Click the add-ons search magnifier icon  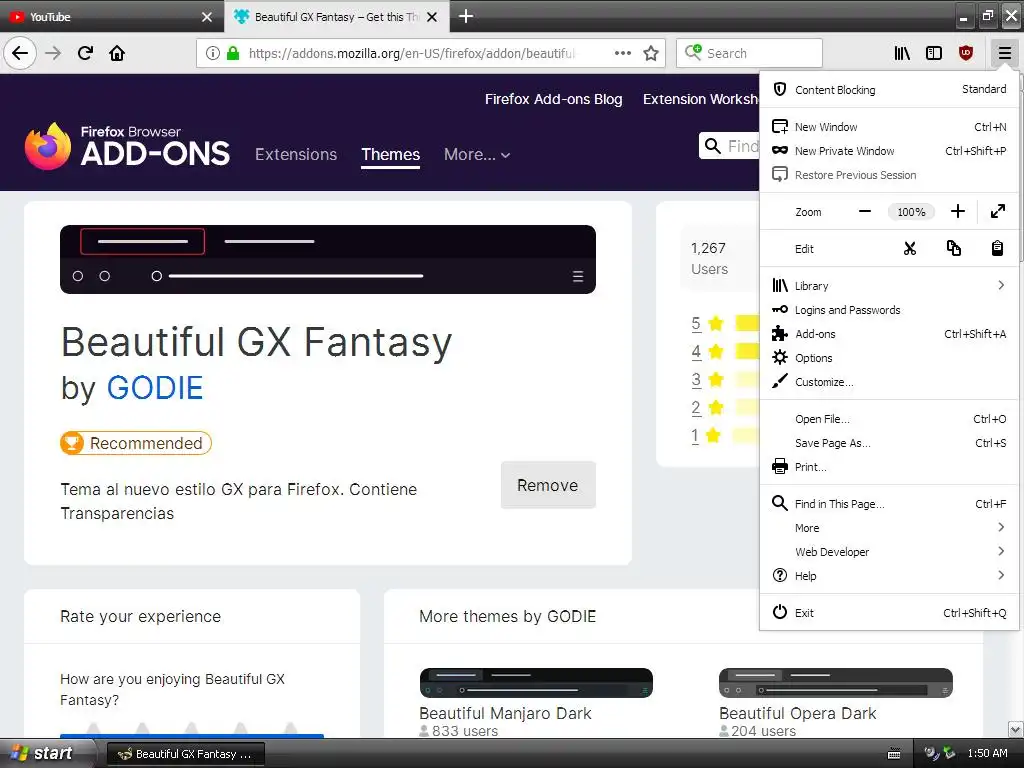coord(713,146)
